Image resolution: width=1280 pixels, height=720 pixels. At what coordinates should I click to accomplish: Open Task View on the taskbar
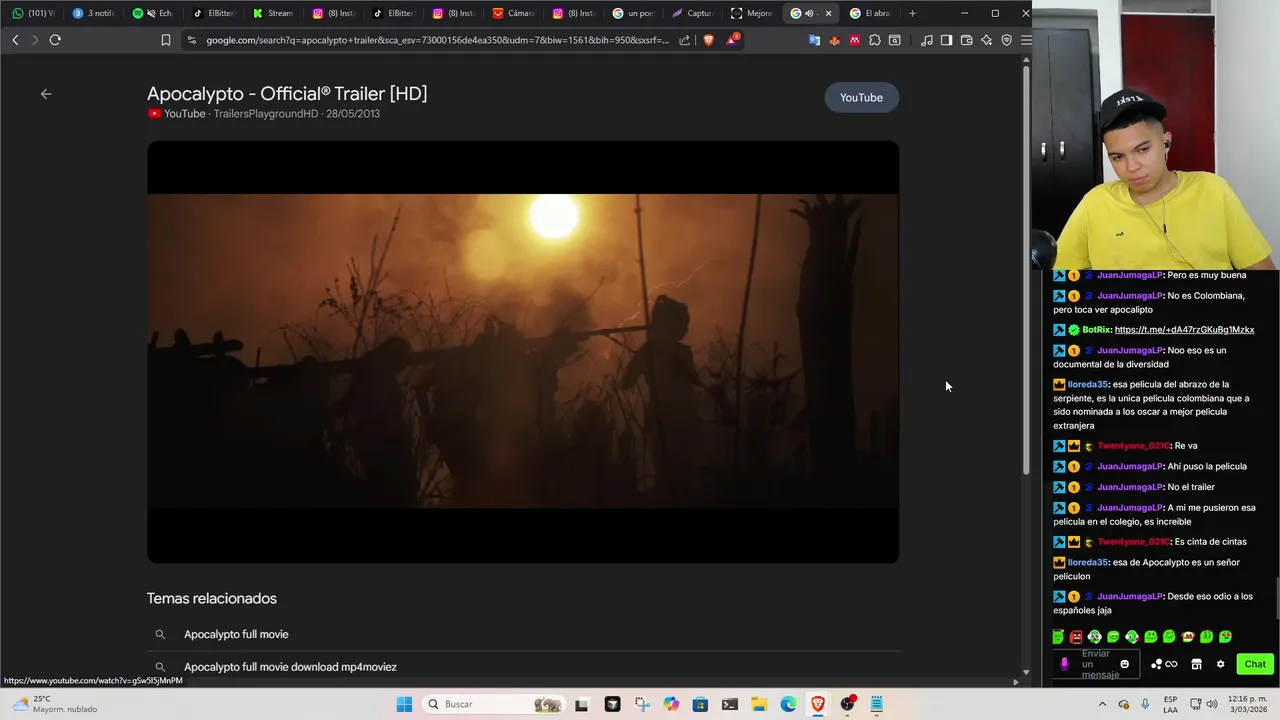pos(582,704)
